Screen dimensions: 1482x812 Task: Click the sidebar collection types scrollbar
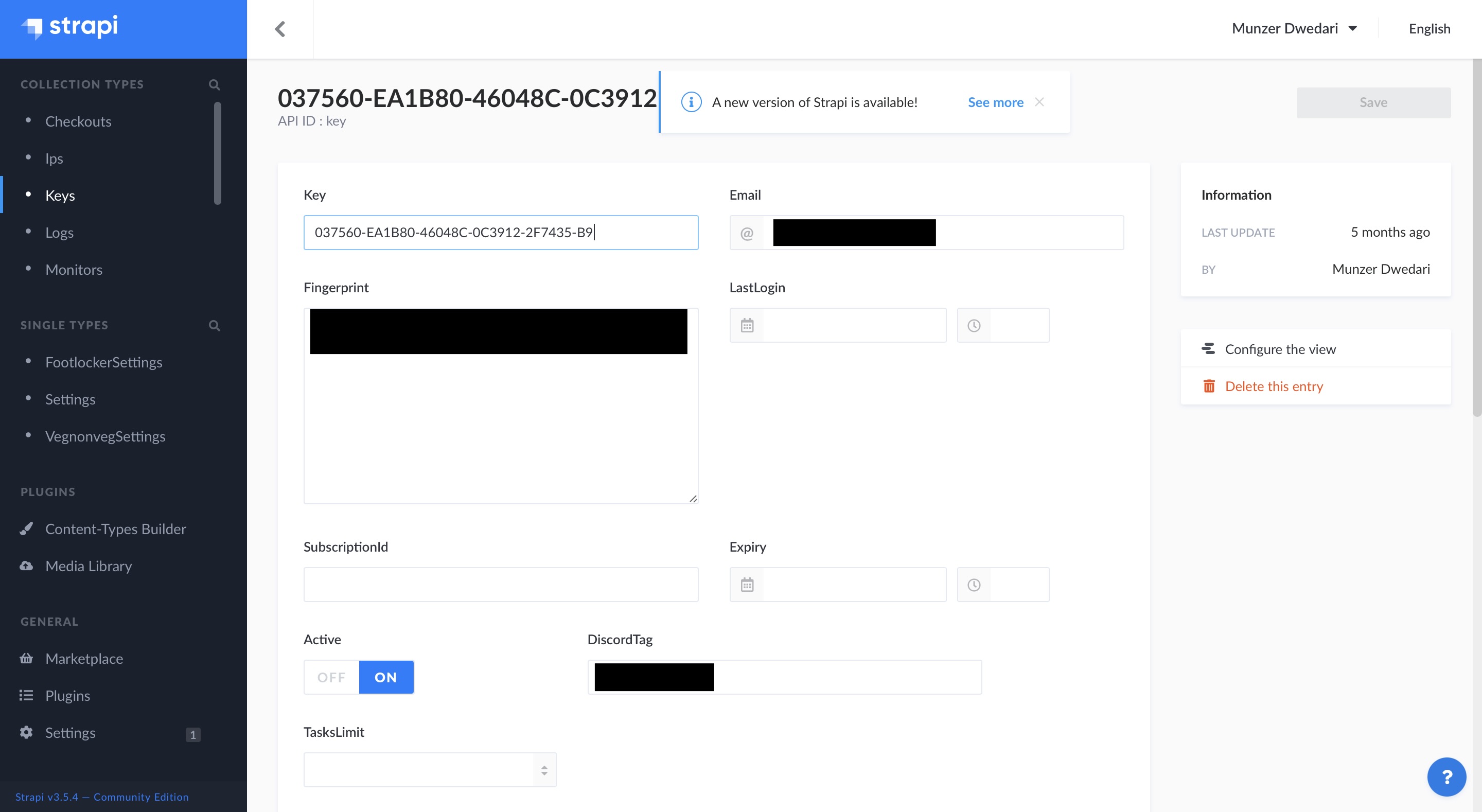click(218, 153)
